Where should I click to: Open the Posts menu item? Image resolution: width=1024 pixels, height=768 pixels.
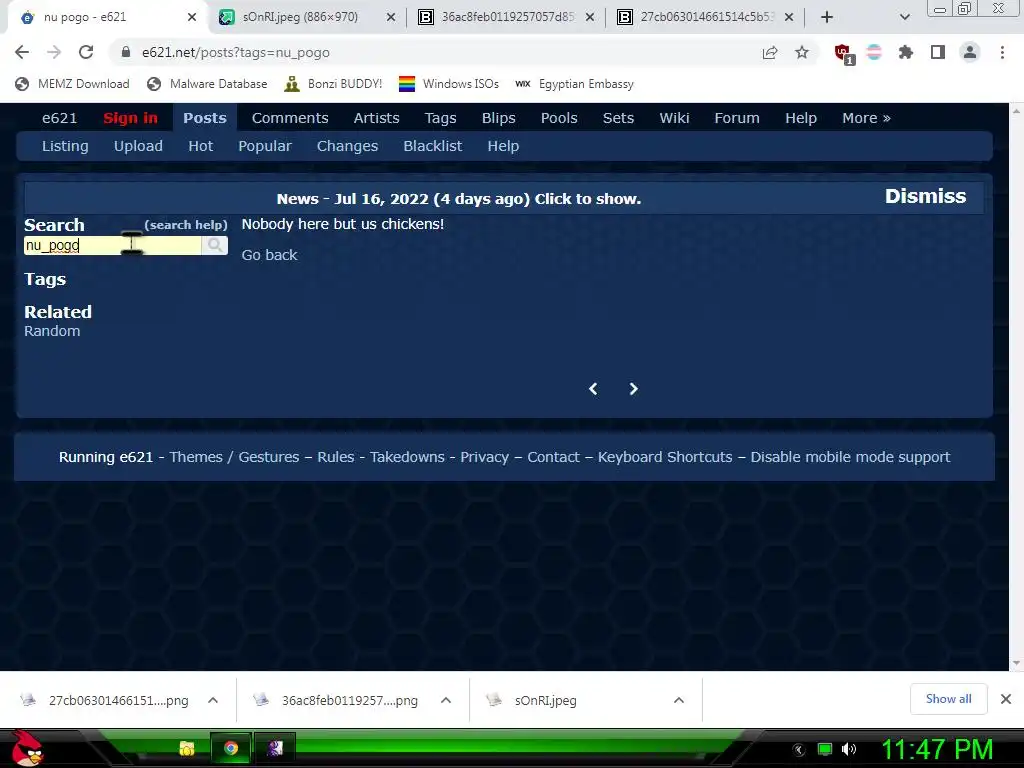(204, 118)
